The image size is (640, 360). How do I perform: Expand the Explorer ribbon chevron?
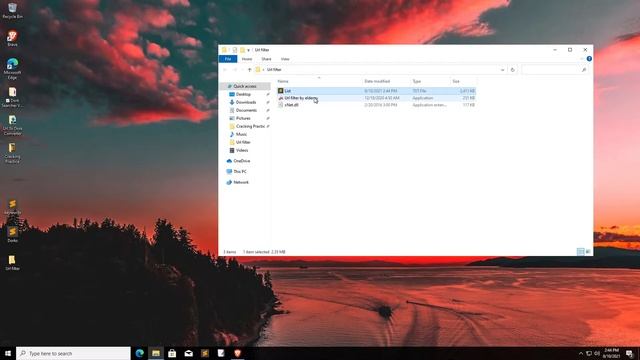[x=582, y=59]
